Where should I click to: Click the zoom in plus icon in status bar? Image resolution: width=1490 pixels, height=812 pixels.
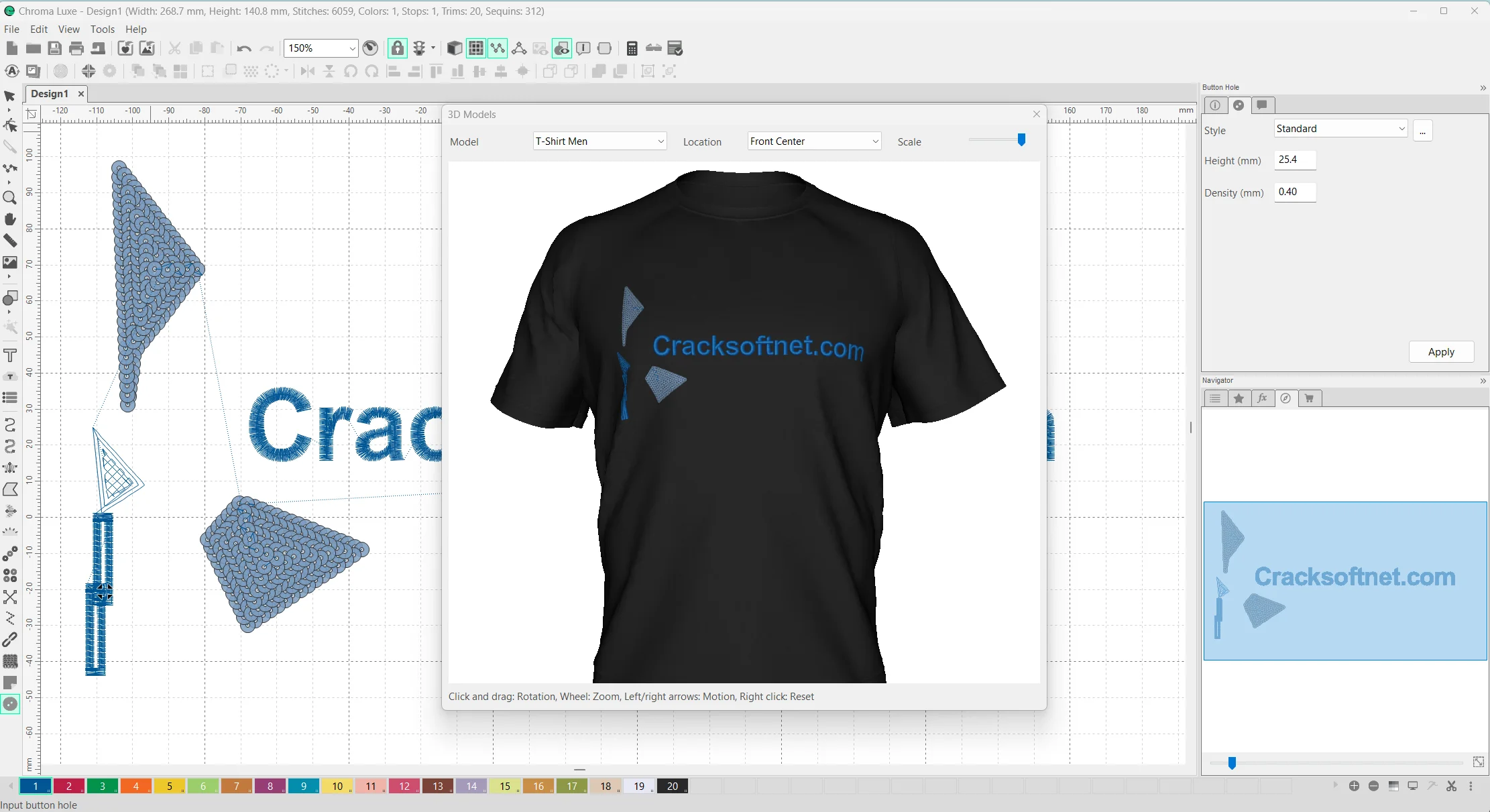click(1354, 786)
